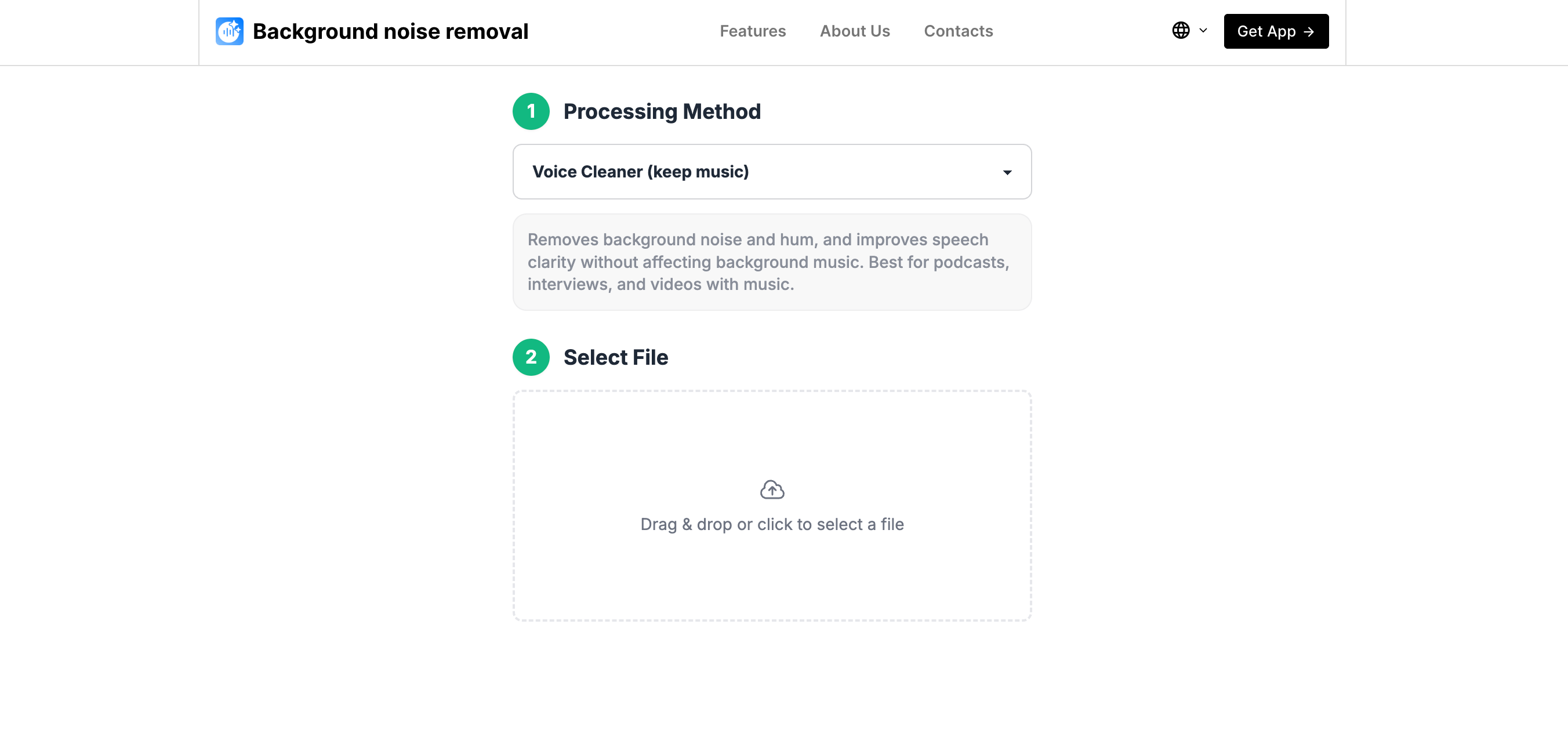Navigate to the Contacts section

958,31
